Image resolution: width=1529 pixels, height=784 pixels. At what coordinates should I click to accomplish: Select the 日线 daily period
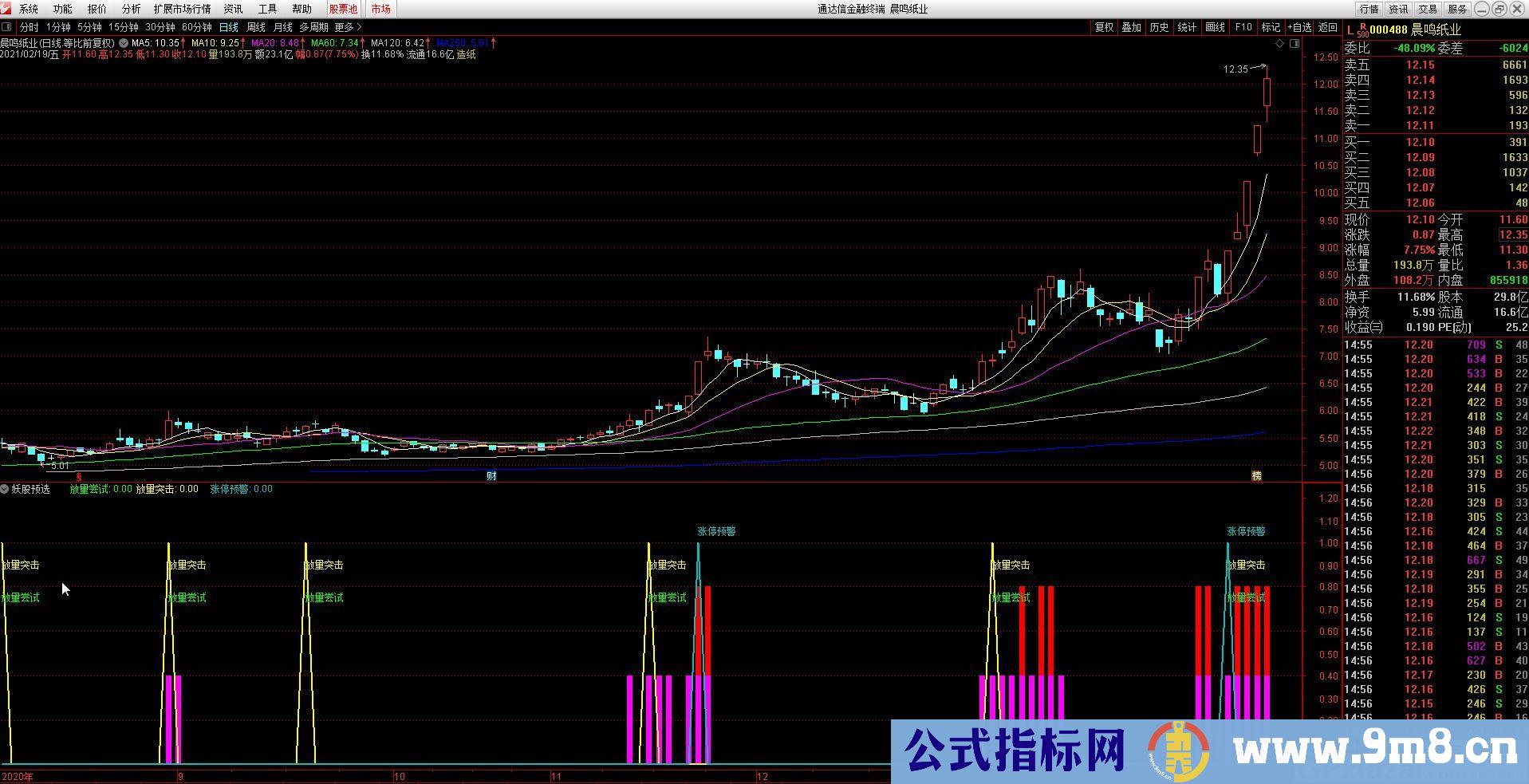coord(228,27)
